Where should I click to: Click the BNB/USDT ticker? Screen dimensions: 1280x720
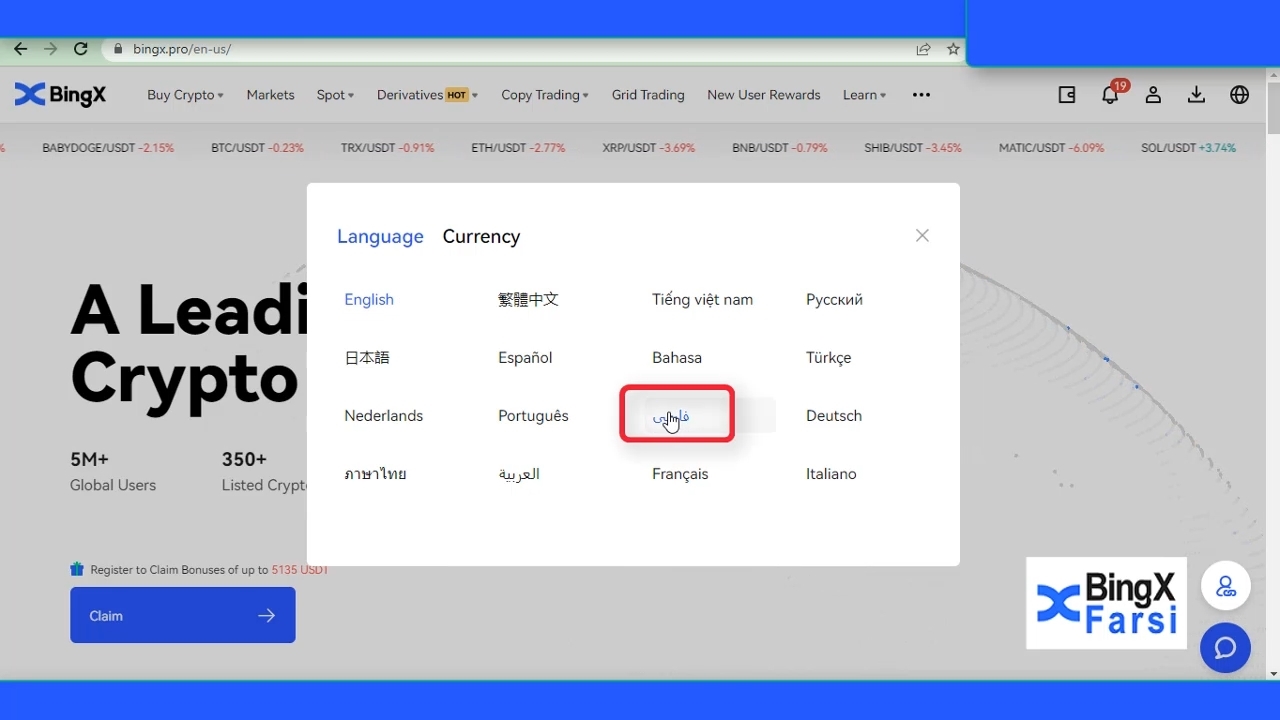780,148
